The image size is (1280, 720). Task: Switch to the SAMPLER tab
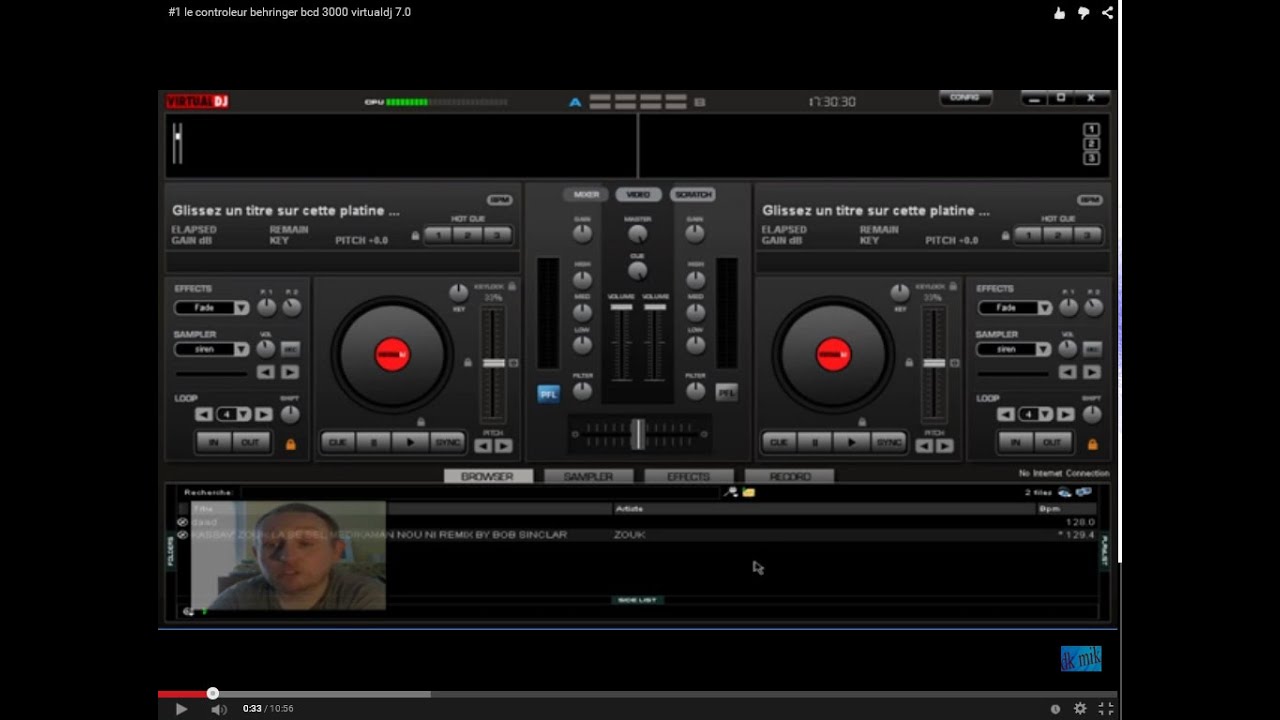pyautogui.click(x=588, y=477)
